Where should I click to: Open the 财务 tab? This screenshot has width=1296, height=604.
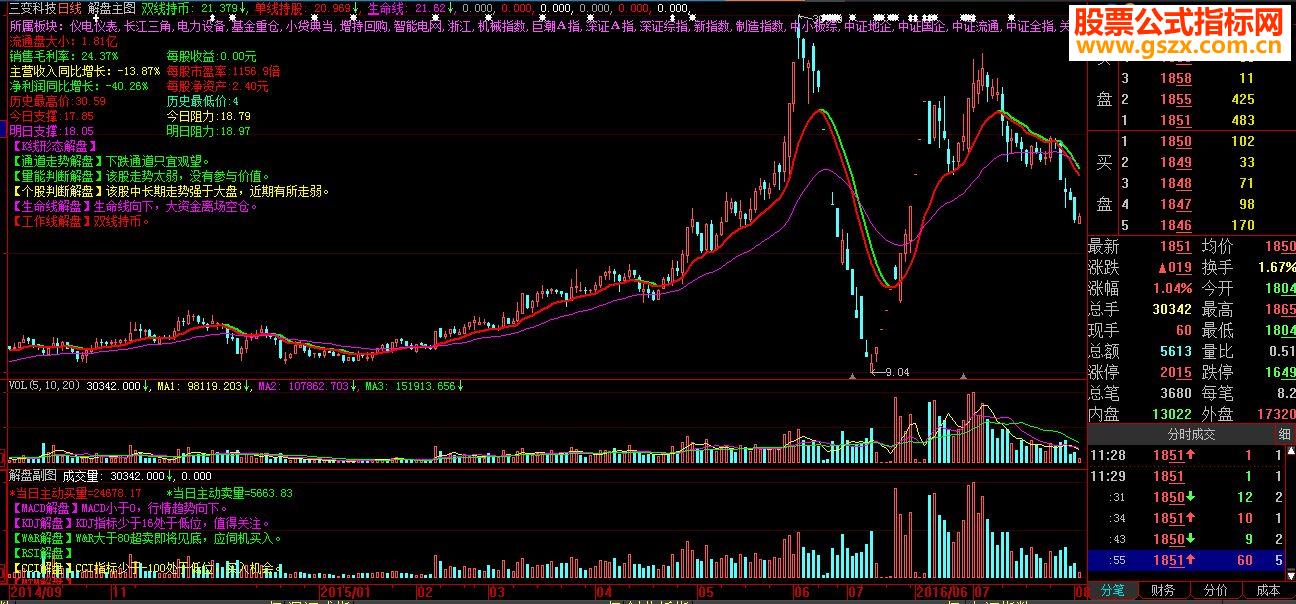point(1163,590)
